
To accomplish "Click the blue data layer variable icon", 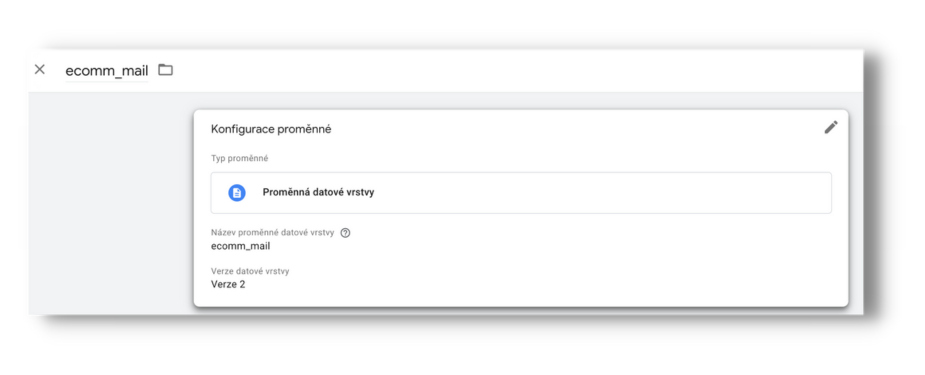I will [x=237, y=193].
